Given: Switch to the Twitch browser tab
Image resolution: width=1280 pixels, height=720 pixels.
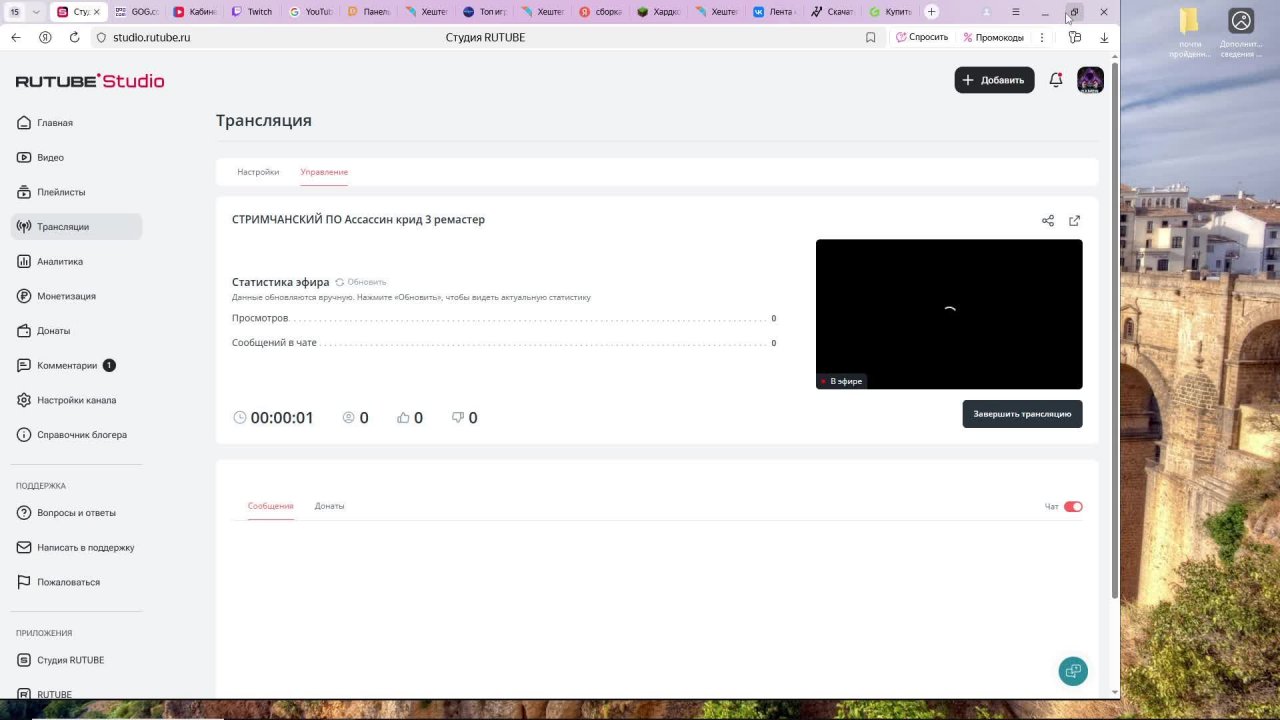Looking at the screenshot, I should (x=251, y=12).
